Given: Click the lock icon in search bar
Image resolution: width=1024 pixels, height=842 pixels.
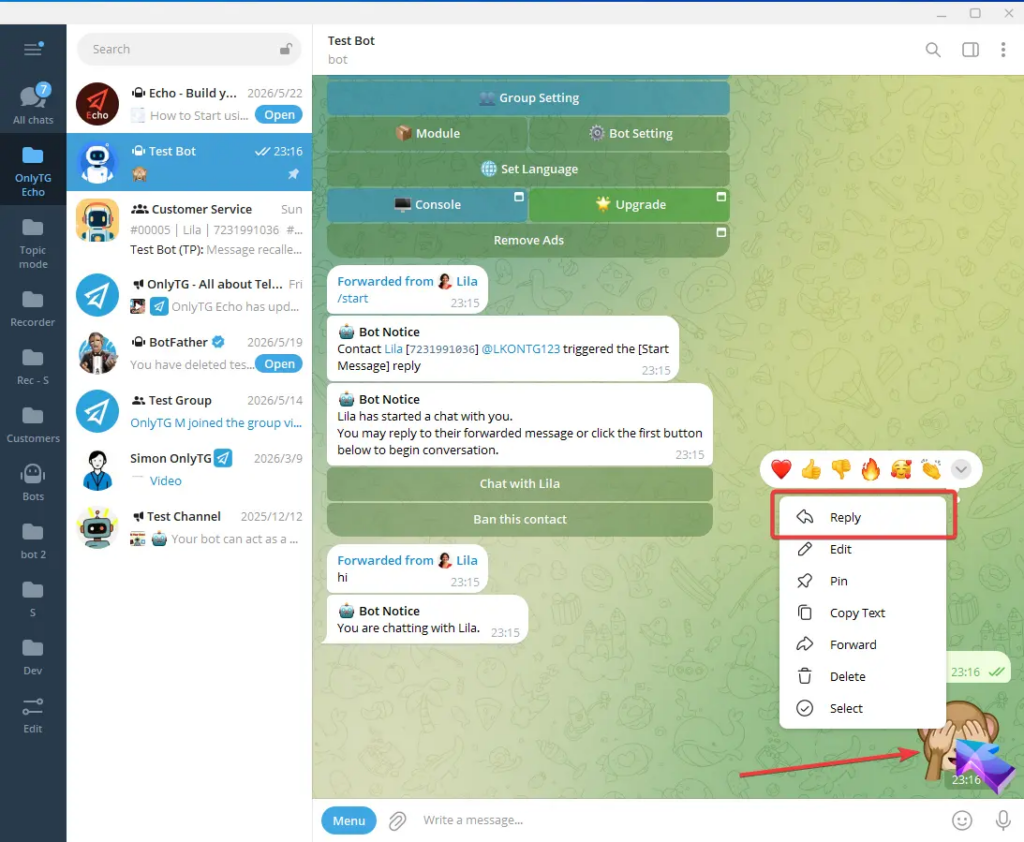Looking at the screenshot, I should pos(285,49).
